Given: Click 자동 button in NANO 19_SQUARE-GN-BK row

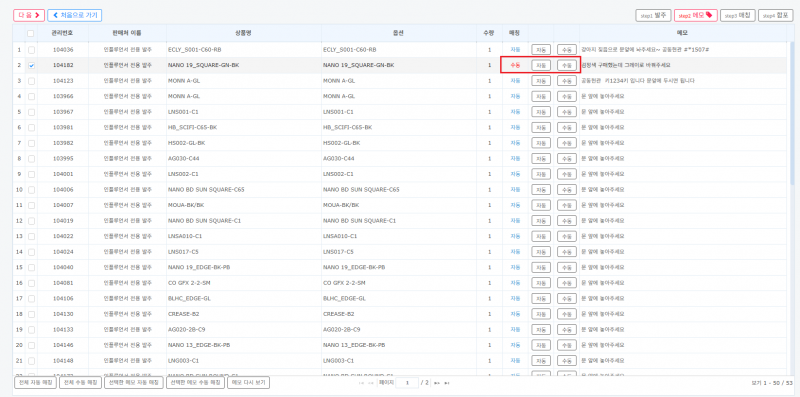Looking at the screenshot, I should (541, 65).
